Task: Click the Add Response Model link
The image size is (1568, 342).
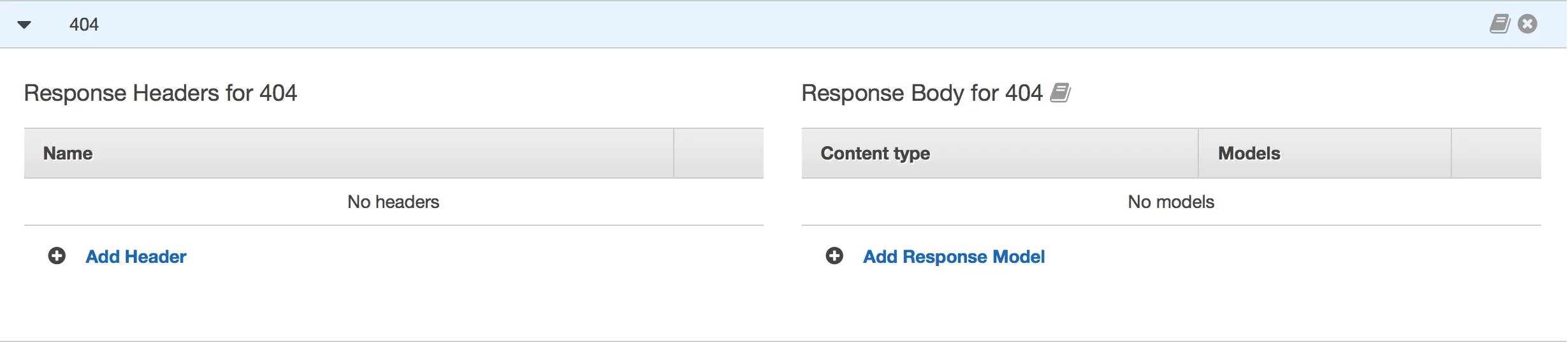Action: 954,256
